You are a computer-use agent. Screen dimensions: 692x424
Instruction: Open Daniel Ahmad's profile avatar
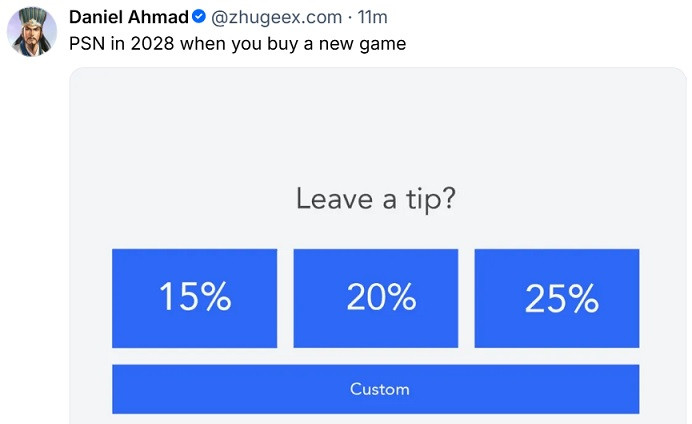pyautogui.click(x=32, y=32)
